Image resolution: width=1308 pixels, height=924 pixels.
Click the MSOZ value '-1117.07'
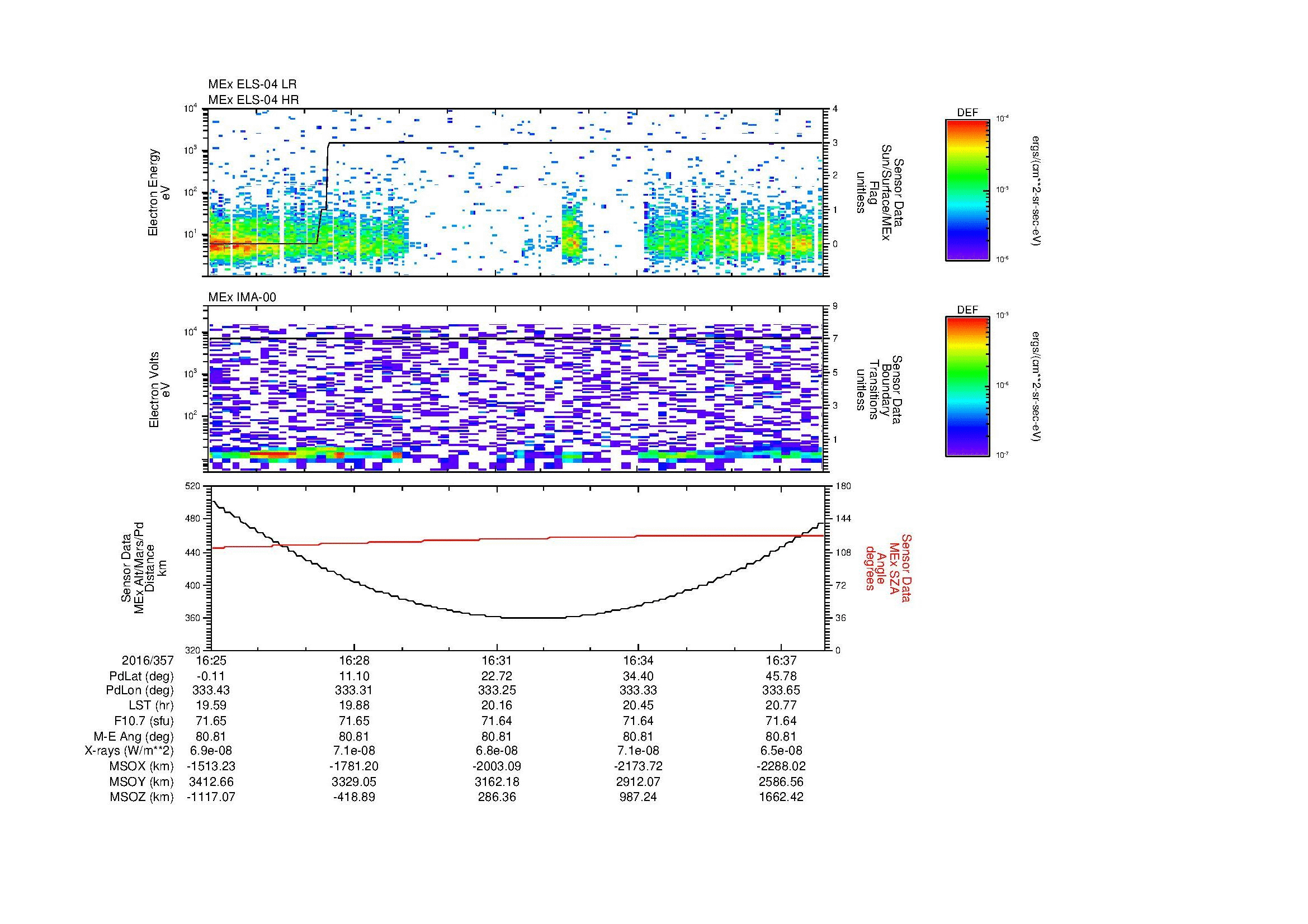pyautogui.click(x=211, y=797)
